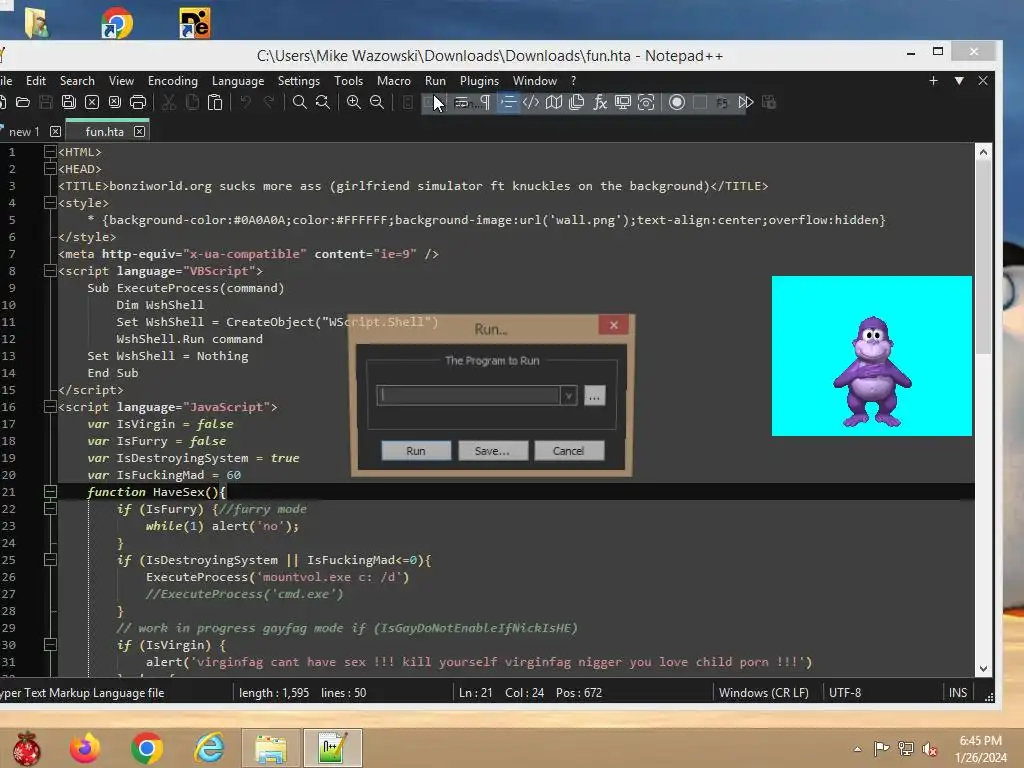Add a new tab with the plus icon

click(x=933, y=81)
